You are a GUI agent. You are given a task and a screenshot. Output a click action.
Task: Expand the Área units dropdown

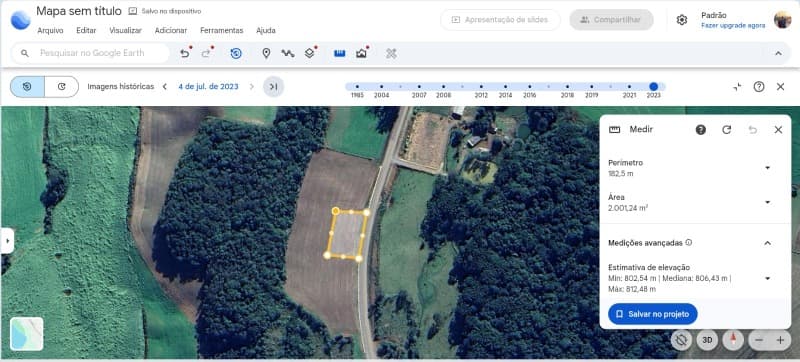point(767,202)
